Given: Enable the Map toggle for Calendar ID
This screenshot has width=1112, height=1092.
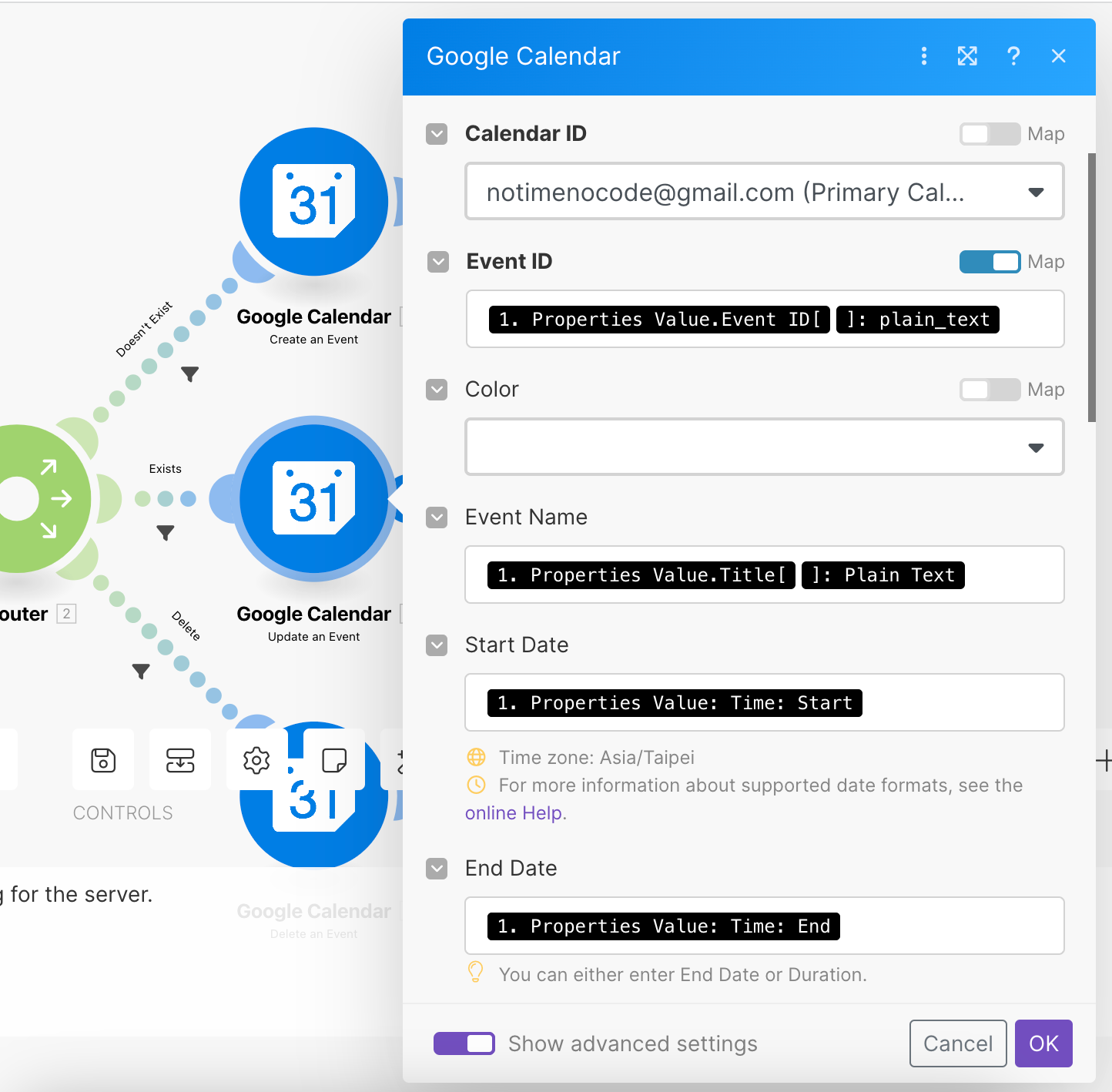Looking at the screenshot, I should (x=989, y=133).
